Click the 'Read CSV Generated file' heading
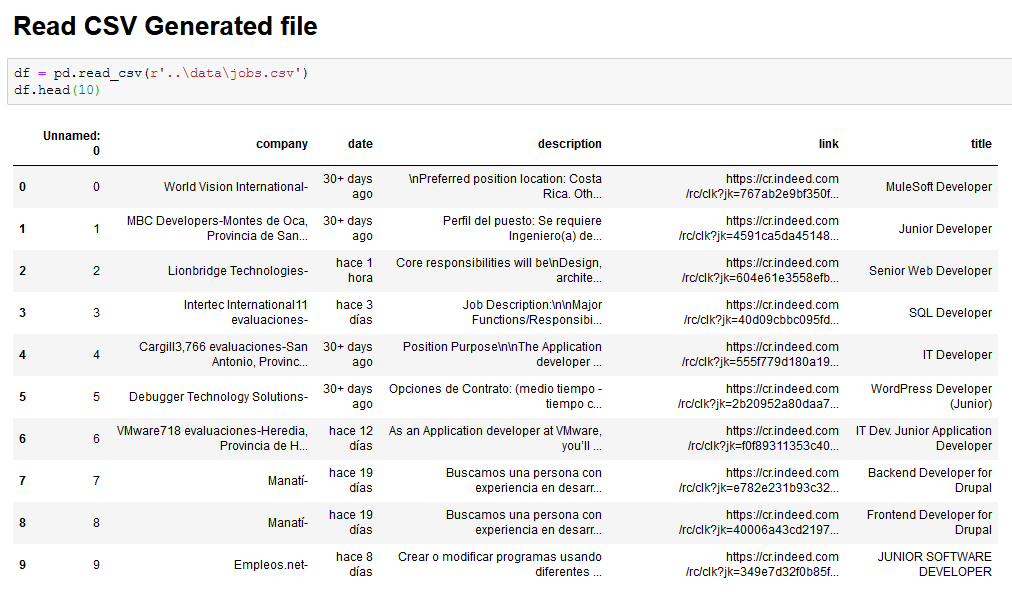Screen dimensions: 1012x592 tap(165, 26)
